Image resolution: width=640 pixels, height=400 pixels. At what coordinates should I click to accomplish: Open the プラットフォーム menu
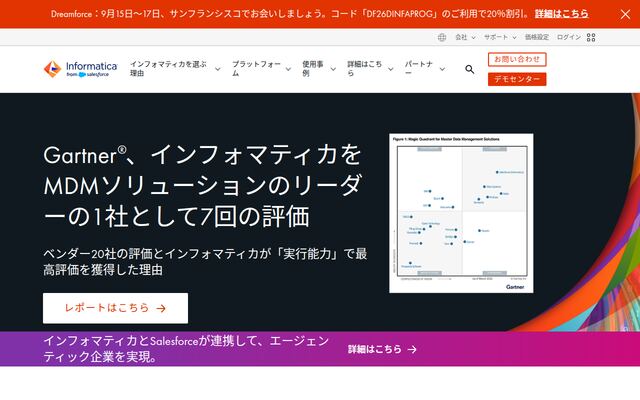[x=256, y=69]
